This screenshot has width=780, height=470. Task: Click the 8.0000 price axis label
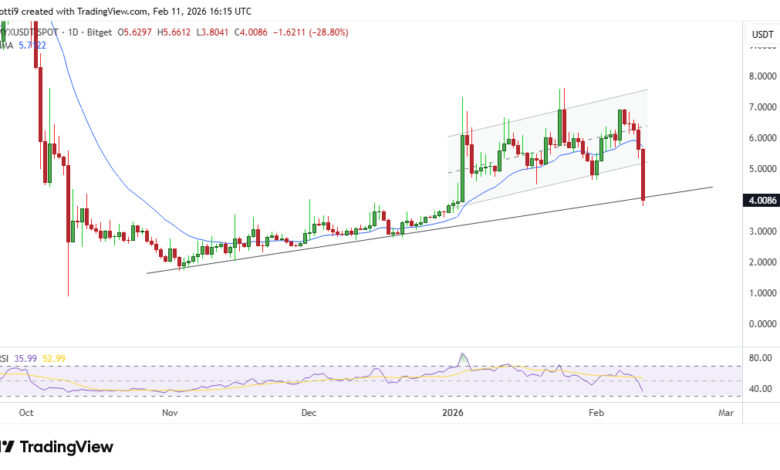762,76
